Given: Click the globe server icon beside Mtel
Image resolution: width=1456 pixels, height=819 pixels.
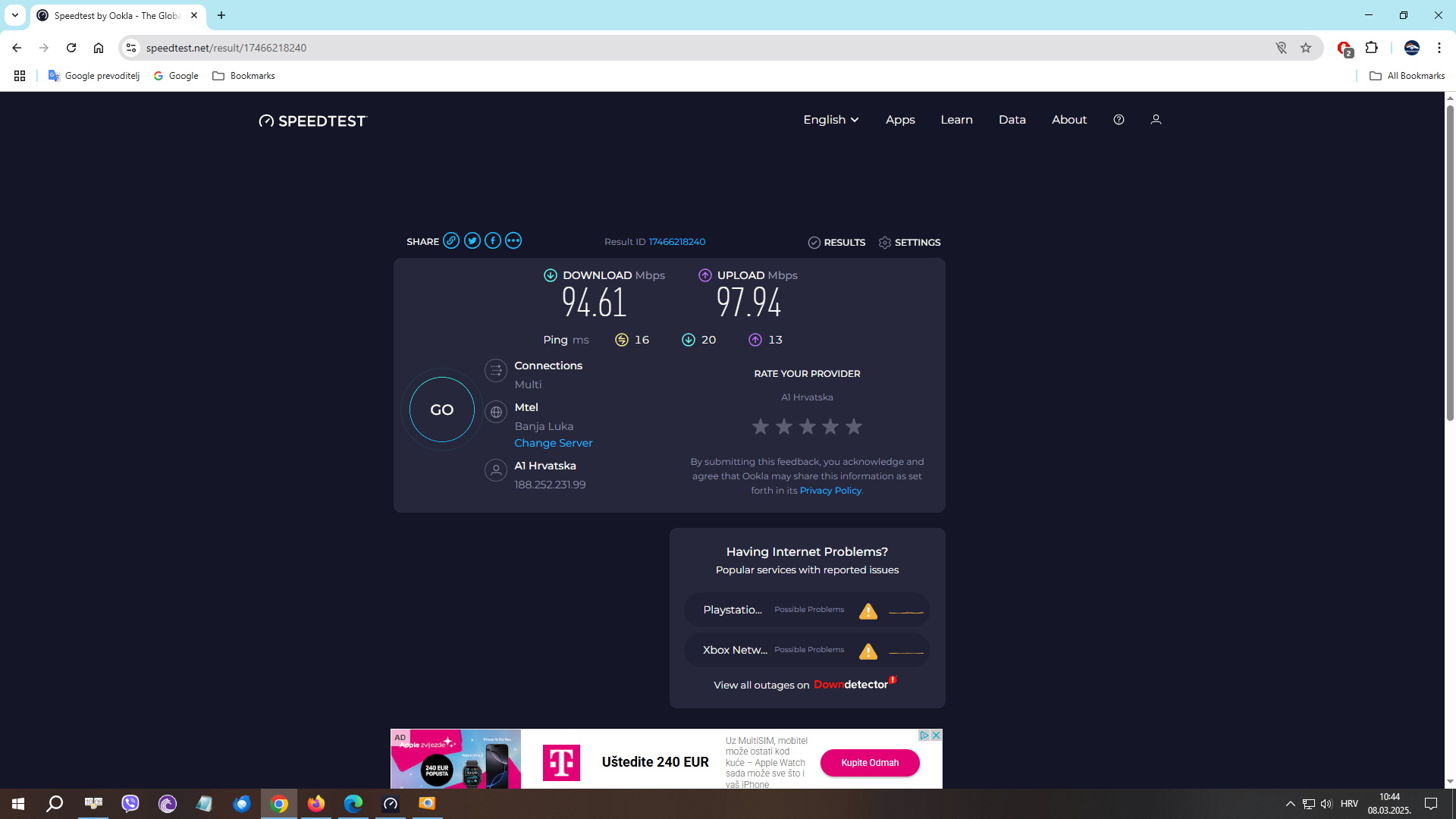Looking at the screenshot, I should (x=496, y=413).
